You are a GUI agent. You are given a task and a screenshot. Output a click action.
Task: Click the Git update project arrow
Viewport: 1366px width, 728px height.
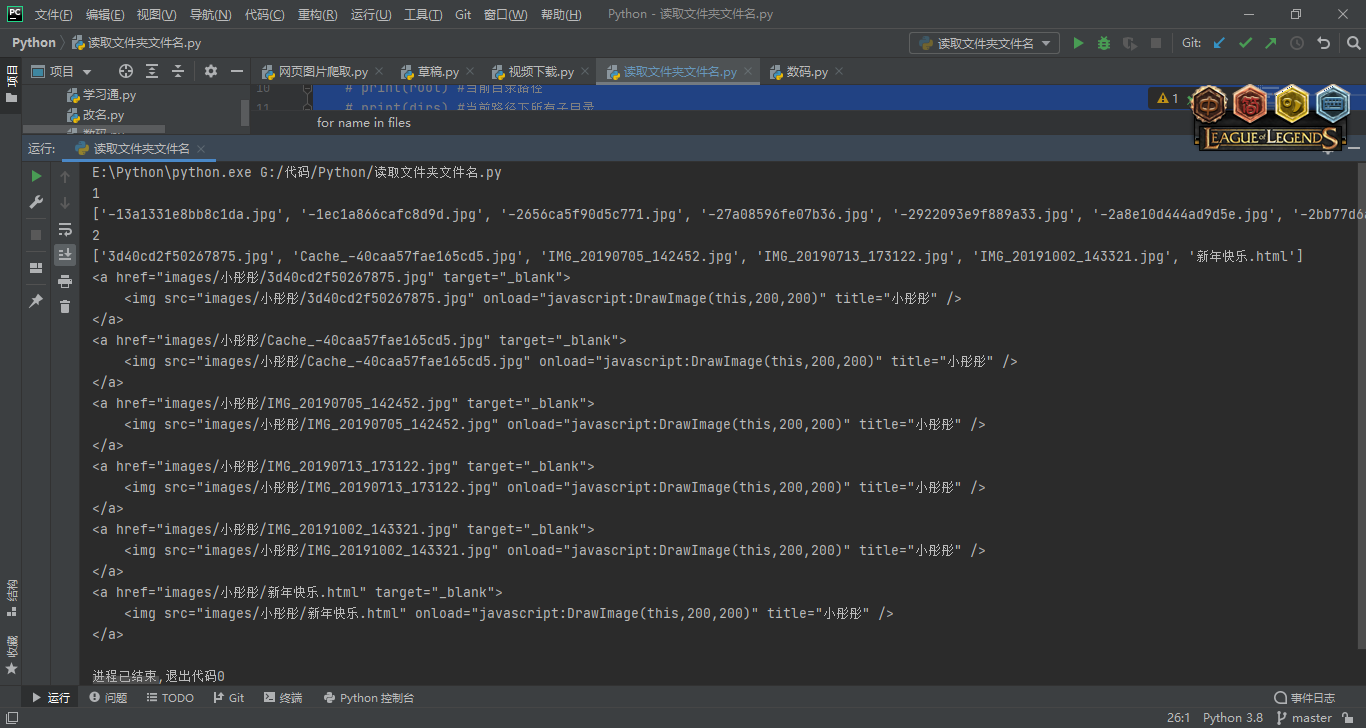pyautogui.click(x=1219, y=43)
